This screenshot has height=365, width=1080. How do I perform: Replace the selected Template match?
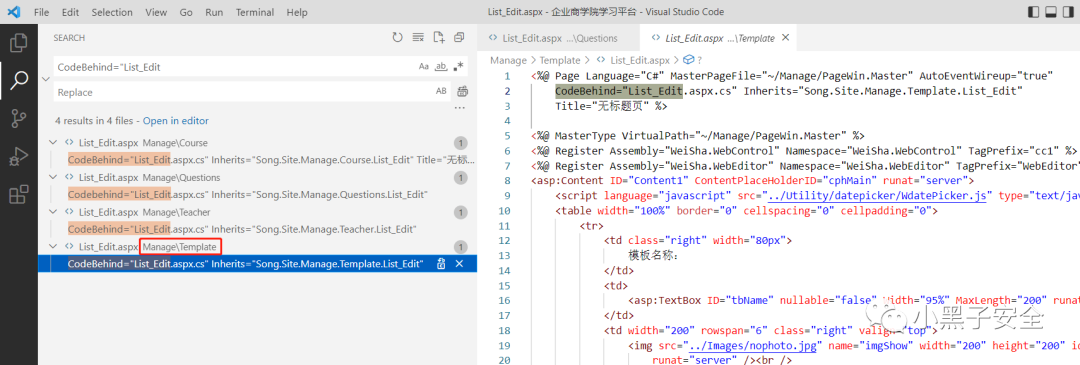pos(442,264)
